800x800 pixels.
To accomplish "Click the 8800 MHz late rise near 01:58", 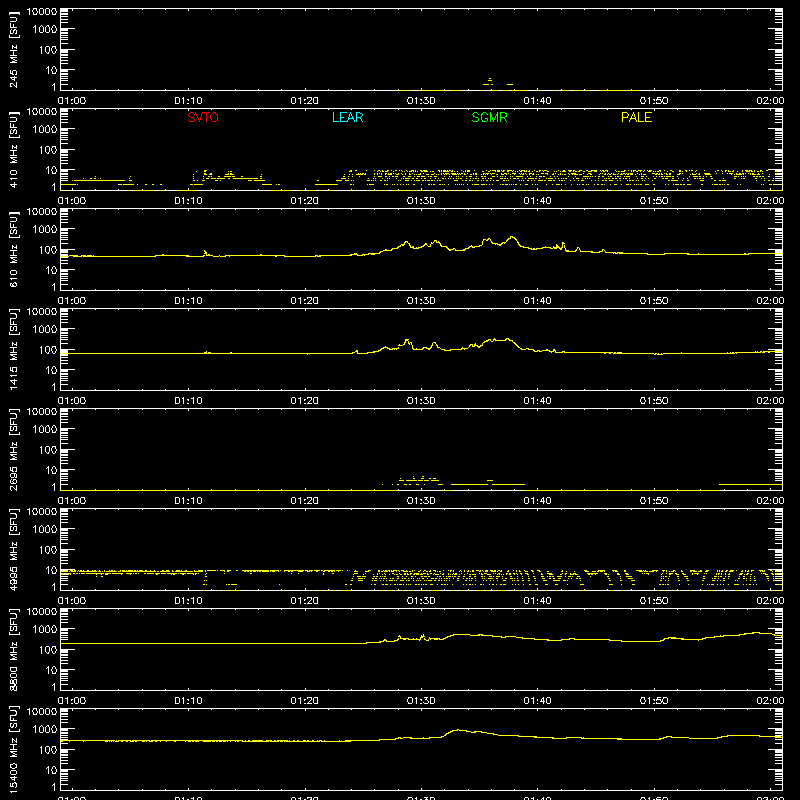I will pyautogui.click(x=758, y=633).
